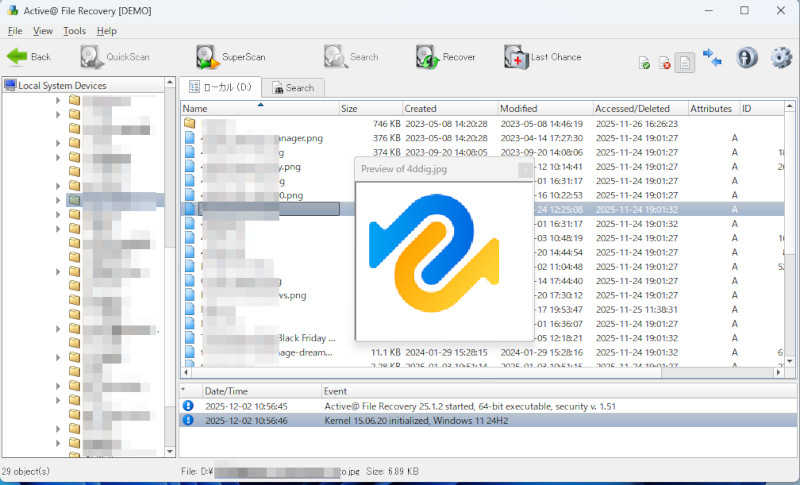800x485 pixels.
Task: Click accessed date 2025-11-25 11:38:31
Action: click(637, 309)
